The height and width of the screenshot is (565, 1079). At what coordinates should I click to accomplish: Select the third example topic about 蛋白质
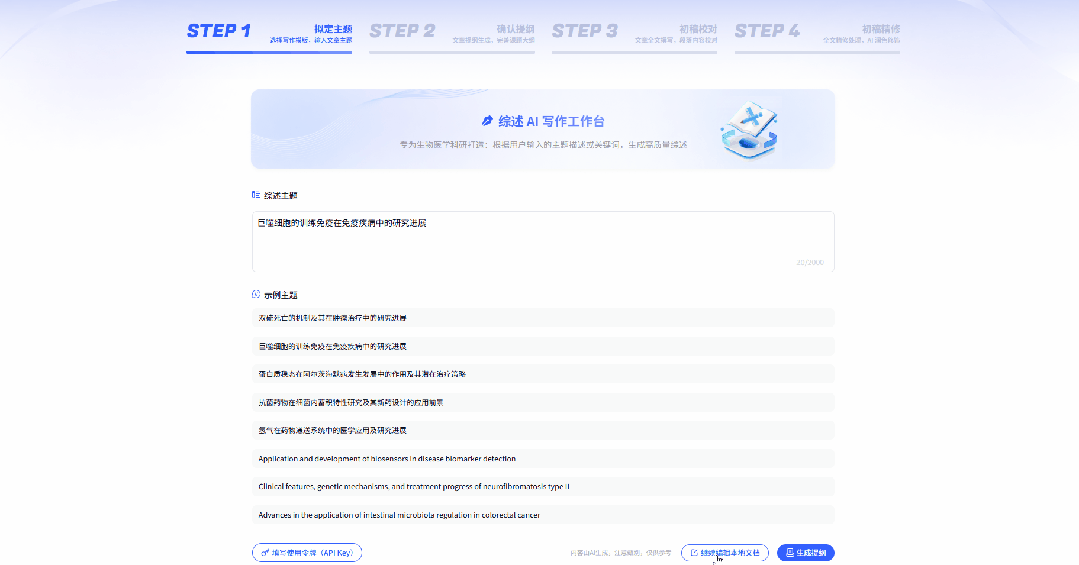[543, 374]
